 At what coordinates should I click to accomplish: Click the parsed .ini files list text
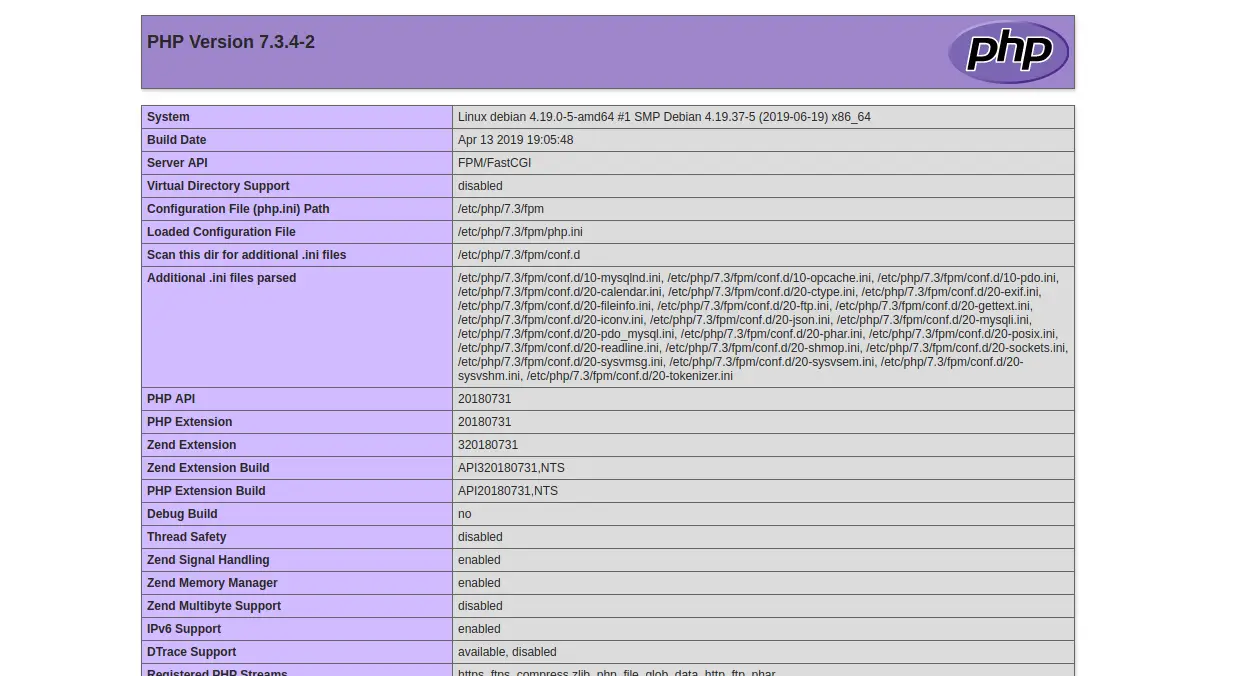tap(763, 327)
